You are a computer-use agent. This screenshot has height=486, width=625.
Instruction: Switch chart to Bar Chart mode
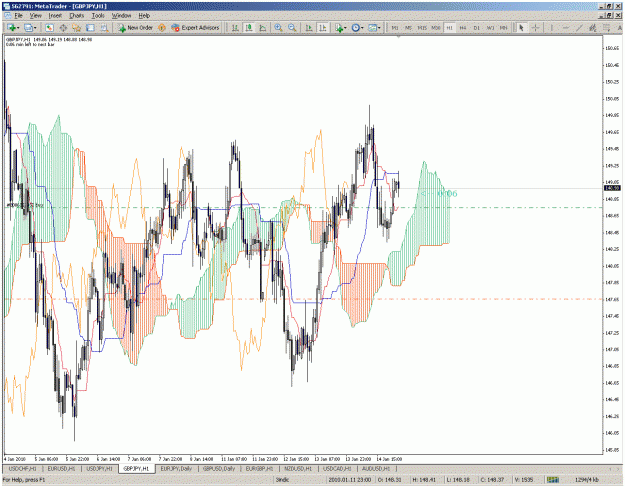click(x=235, y=28)
